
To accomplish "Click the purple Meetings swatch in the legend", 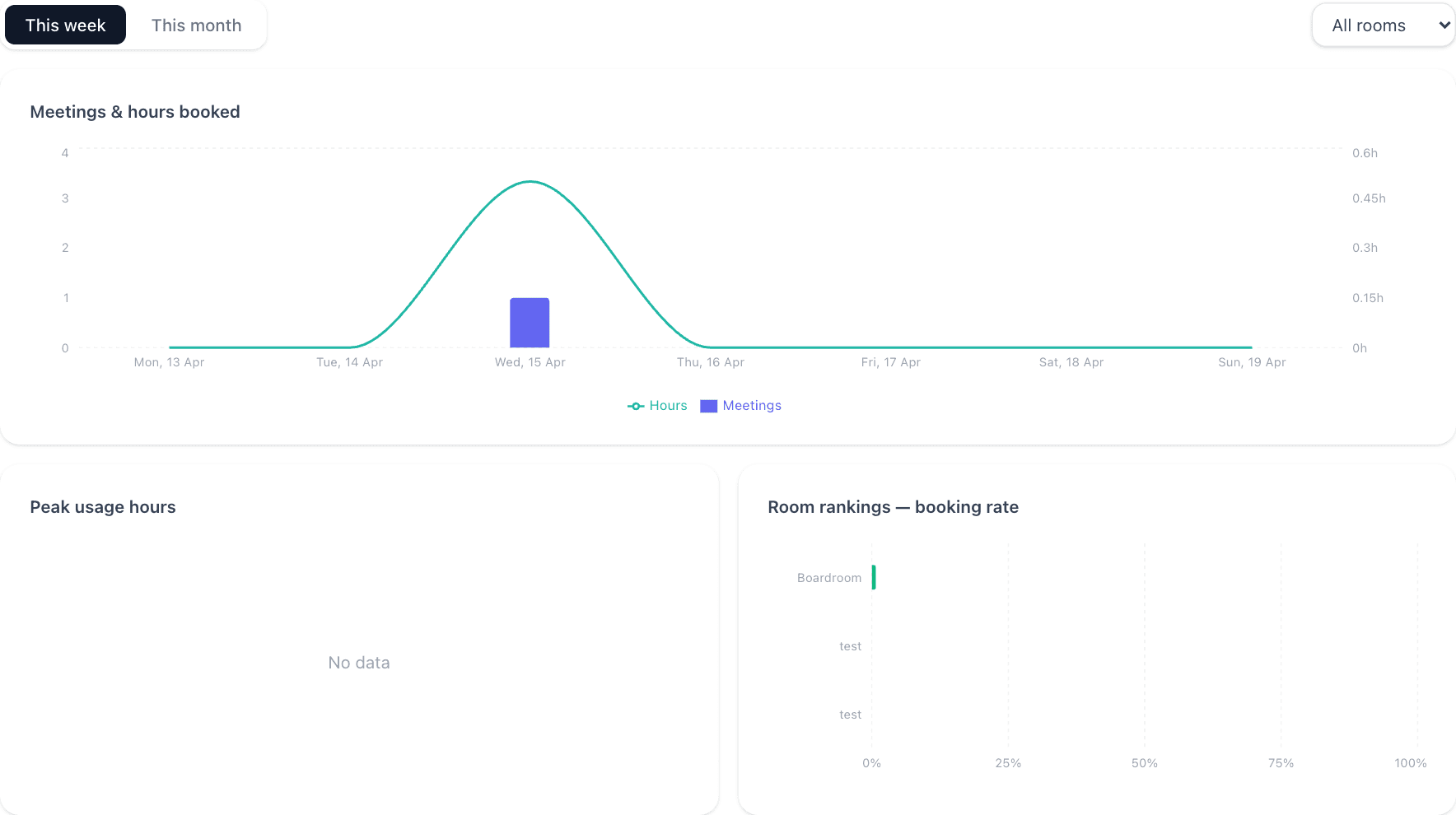I will (708, 405).
